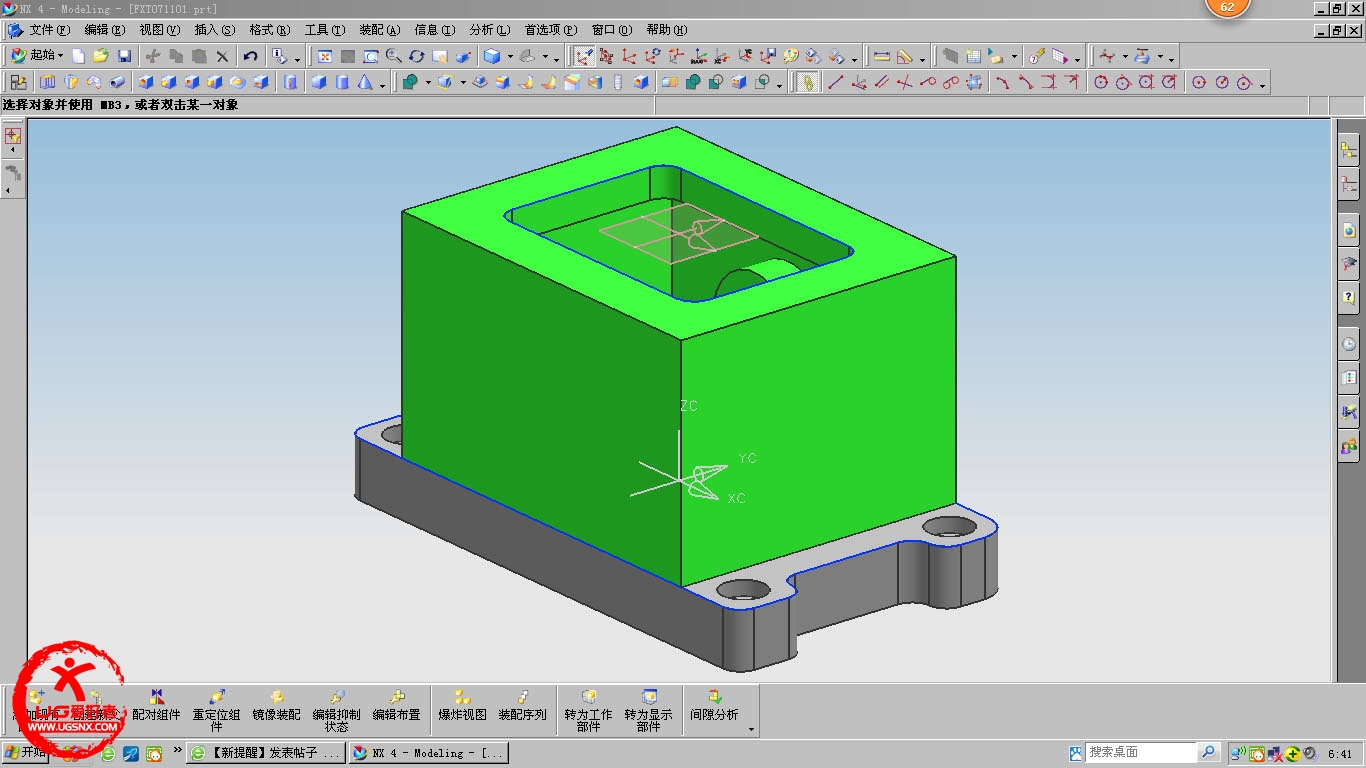This screenshot has width=1366, height=768.
Task: Click the color palette icon
Action: tap(790, 56)
